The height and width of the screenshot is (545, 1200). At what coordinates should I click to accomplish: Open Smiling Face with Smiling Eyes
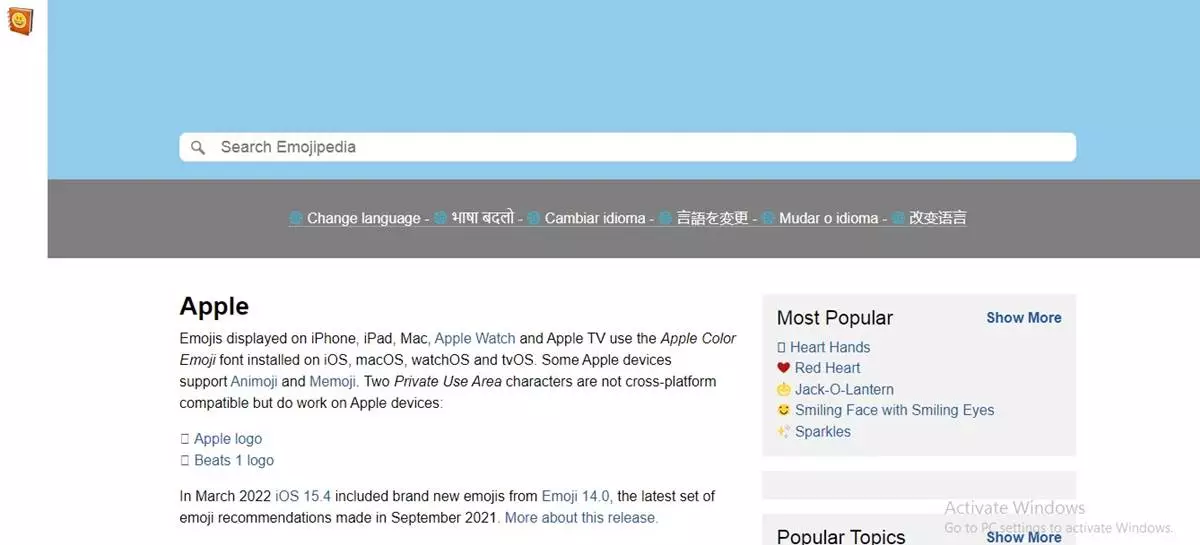click(x=895, y=410)
